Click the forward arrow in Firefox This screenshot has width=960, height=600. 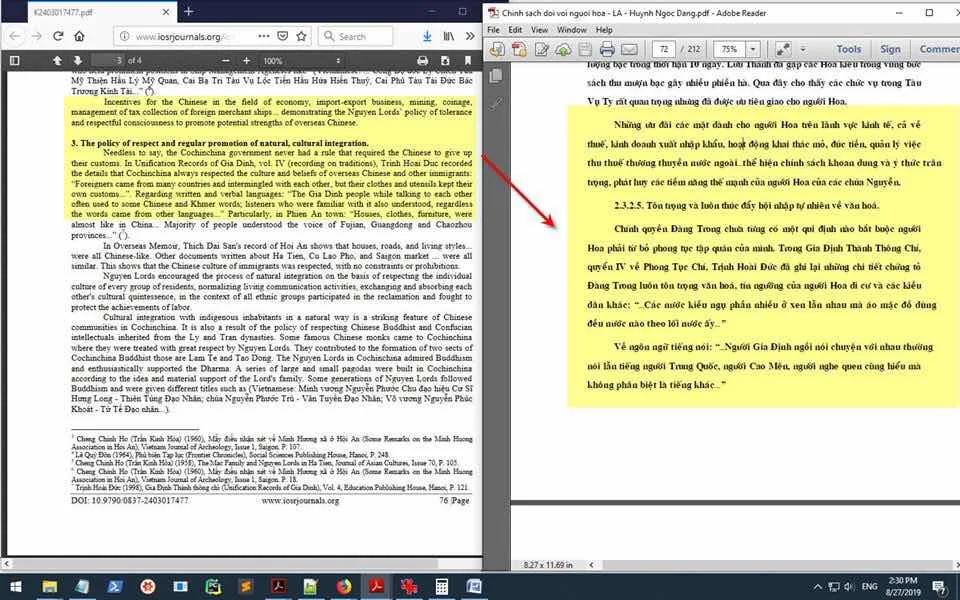(37, 36)
